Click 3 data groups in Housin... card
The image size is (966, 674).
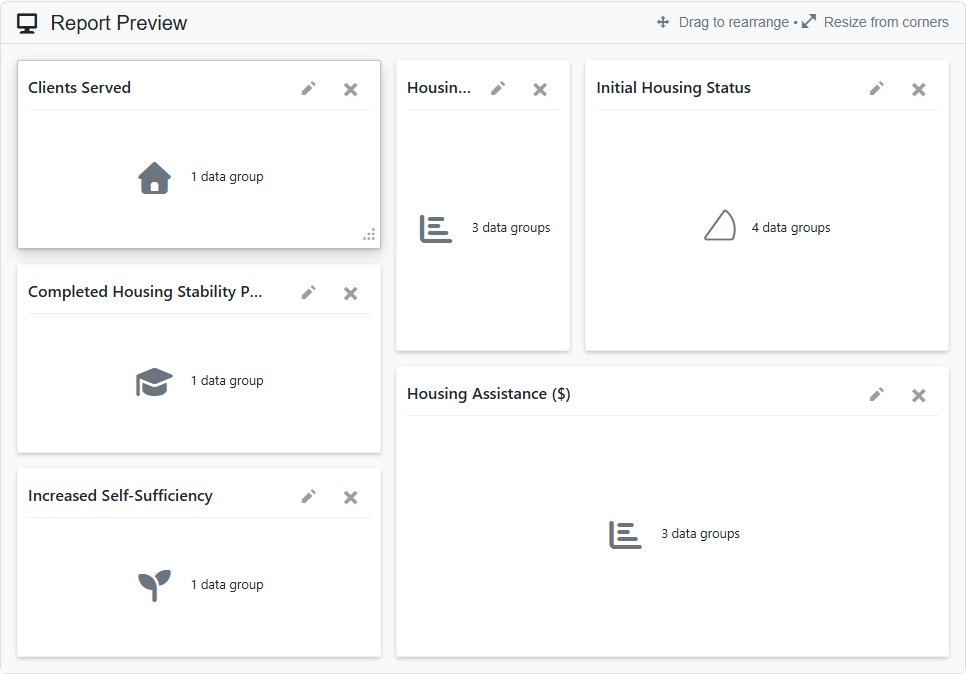tap(511, 228)
